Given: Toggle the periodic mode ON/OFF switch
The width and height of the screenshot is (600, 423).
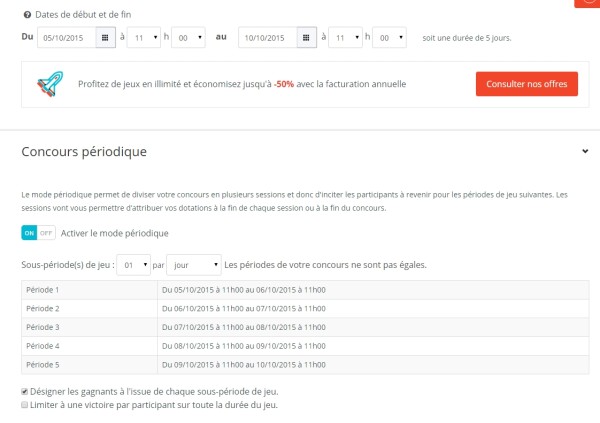Looking at the screenshot, I should tap(38, 233).
